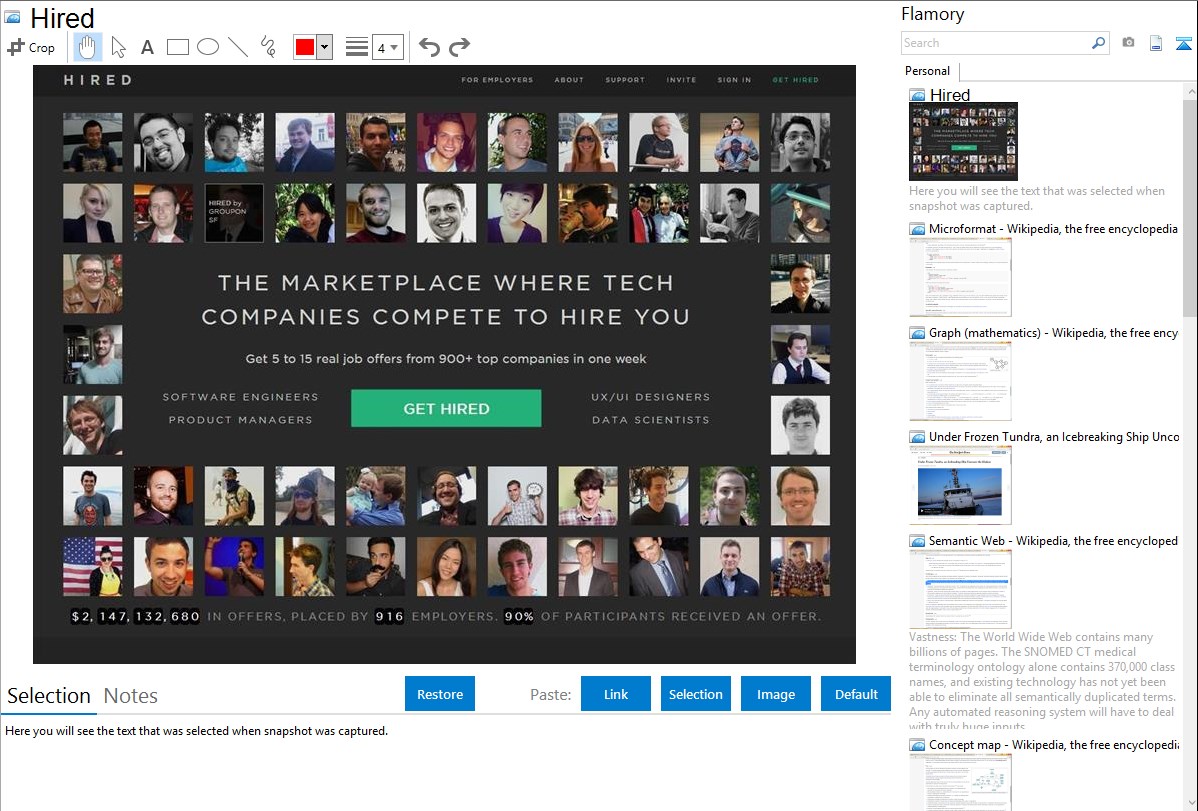Open the Notes tab
Screen dimensions: 1198x811
coord(131,696)
